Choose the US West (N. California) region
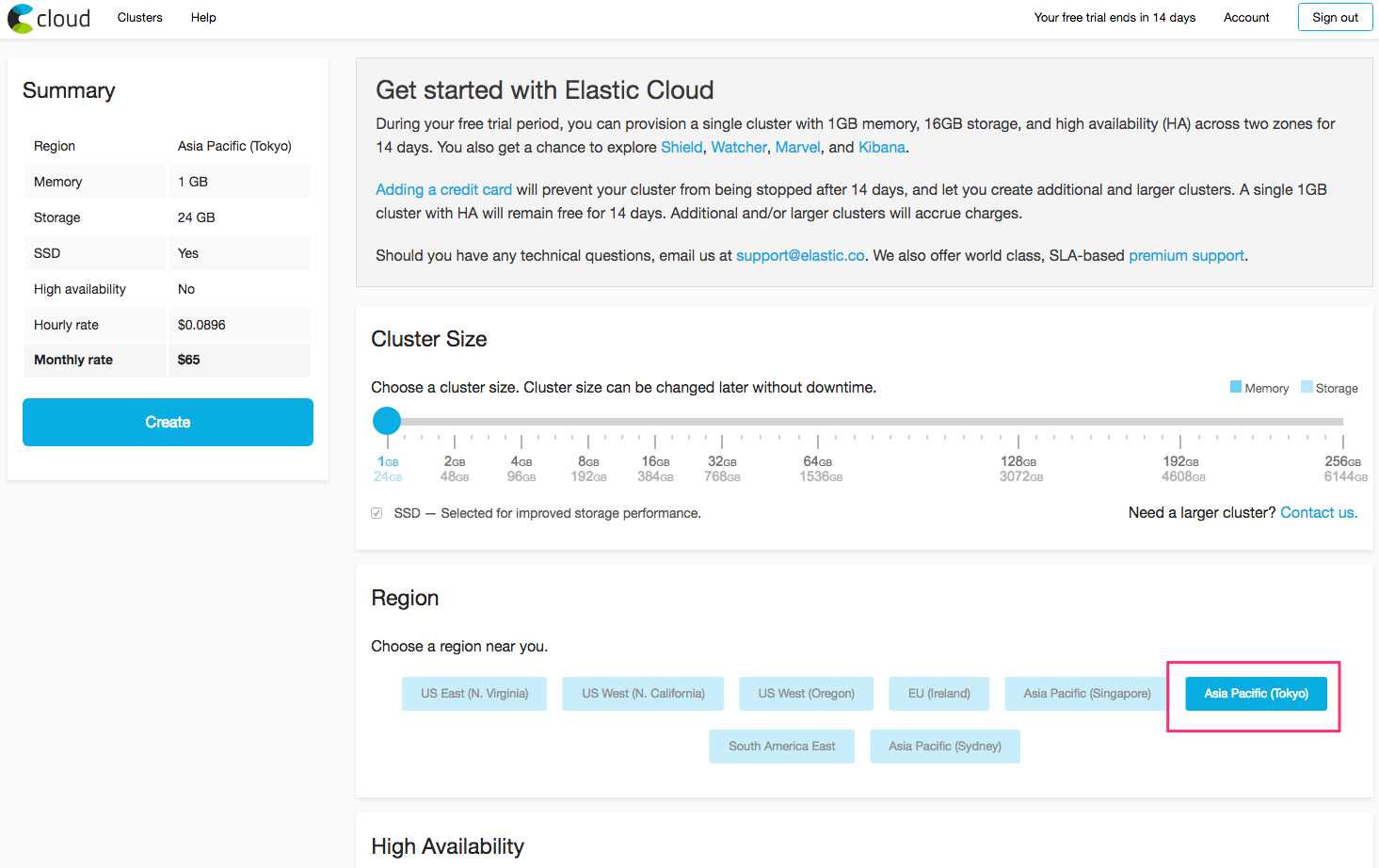Viewport: 1379px width, 868px height. 643,694
